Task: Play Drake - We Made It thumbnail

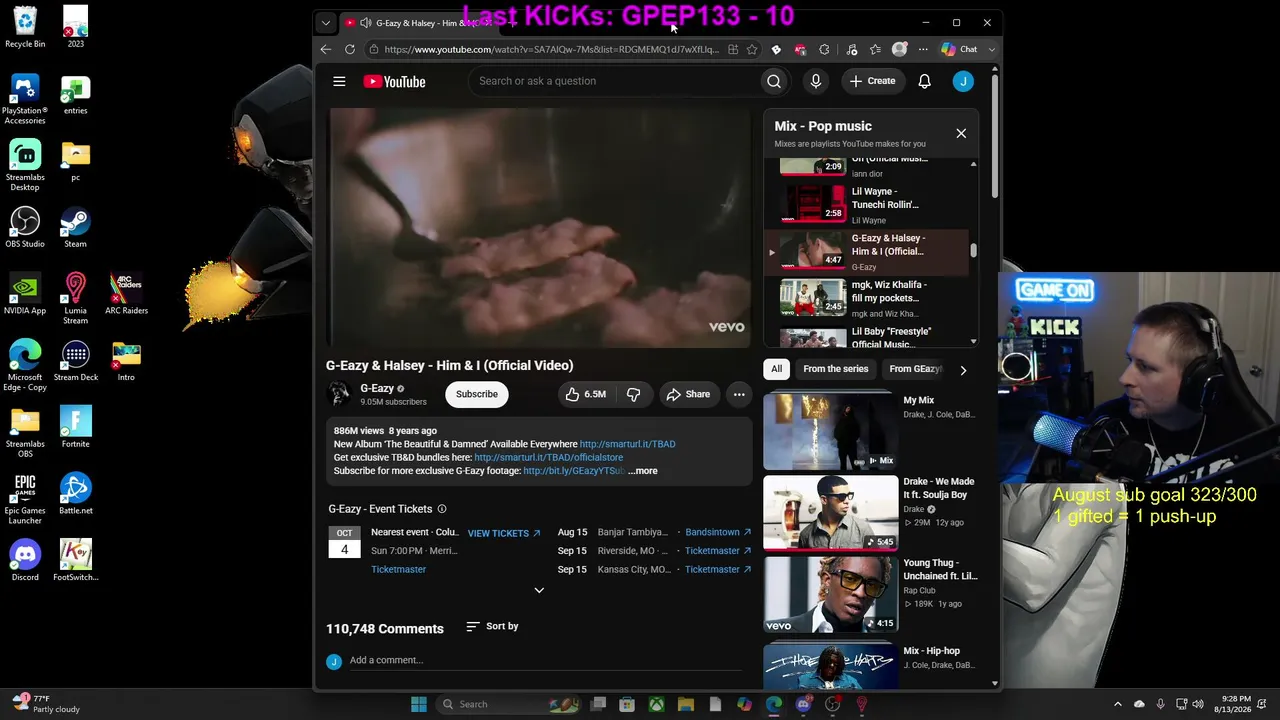Action: tap(831, 512)
